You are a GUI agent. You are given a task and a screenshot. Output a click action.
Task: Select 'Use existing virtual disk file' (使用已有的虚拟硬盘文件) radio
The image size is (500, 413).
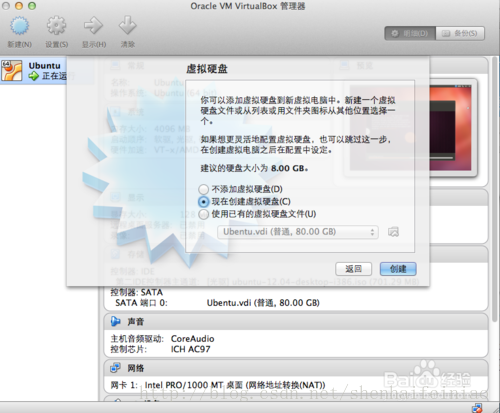tap(203, 214)
